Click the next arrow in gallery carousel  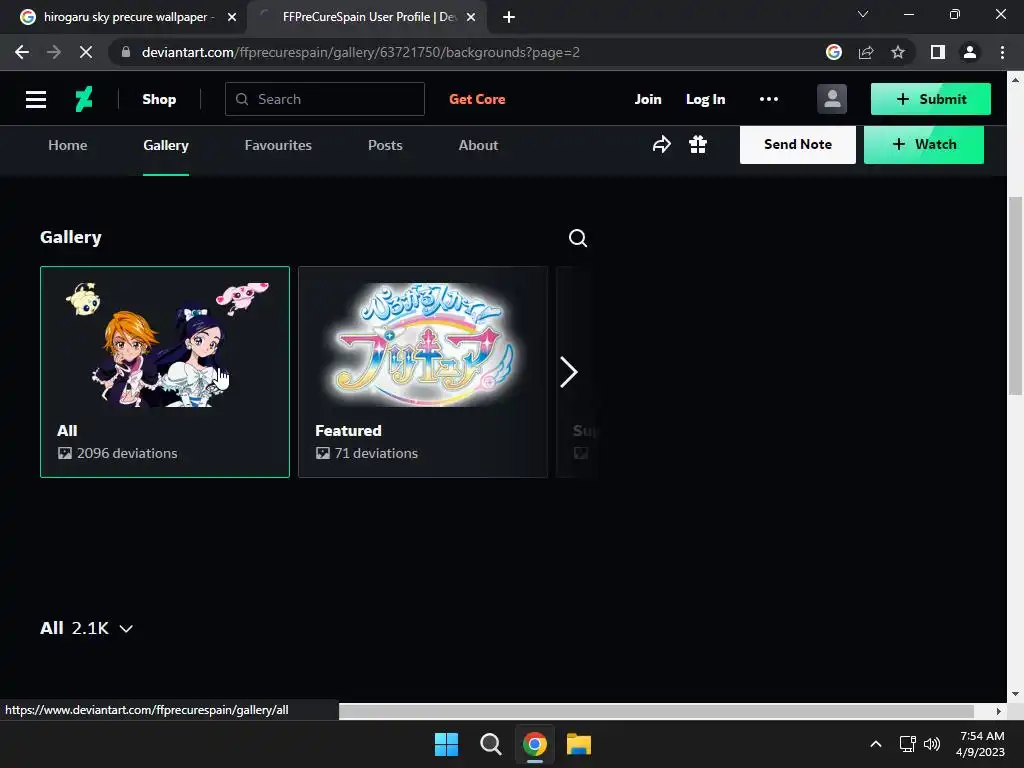click(569, 372)
